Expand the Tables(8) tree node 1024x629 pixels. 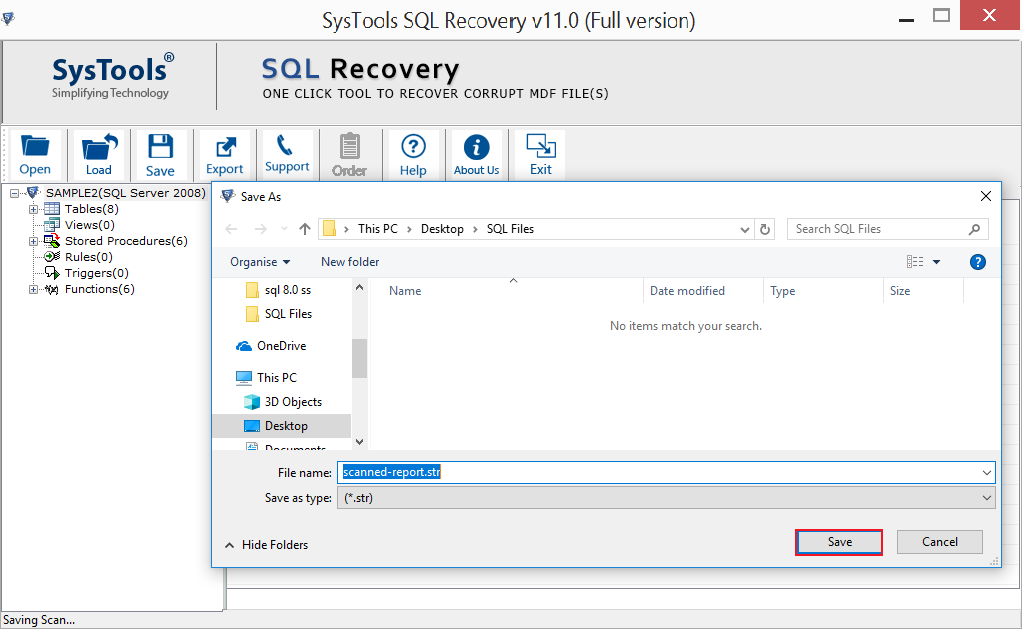pyautogui.click(x=33, y=210)
